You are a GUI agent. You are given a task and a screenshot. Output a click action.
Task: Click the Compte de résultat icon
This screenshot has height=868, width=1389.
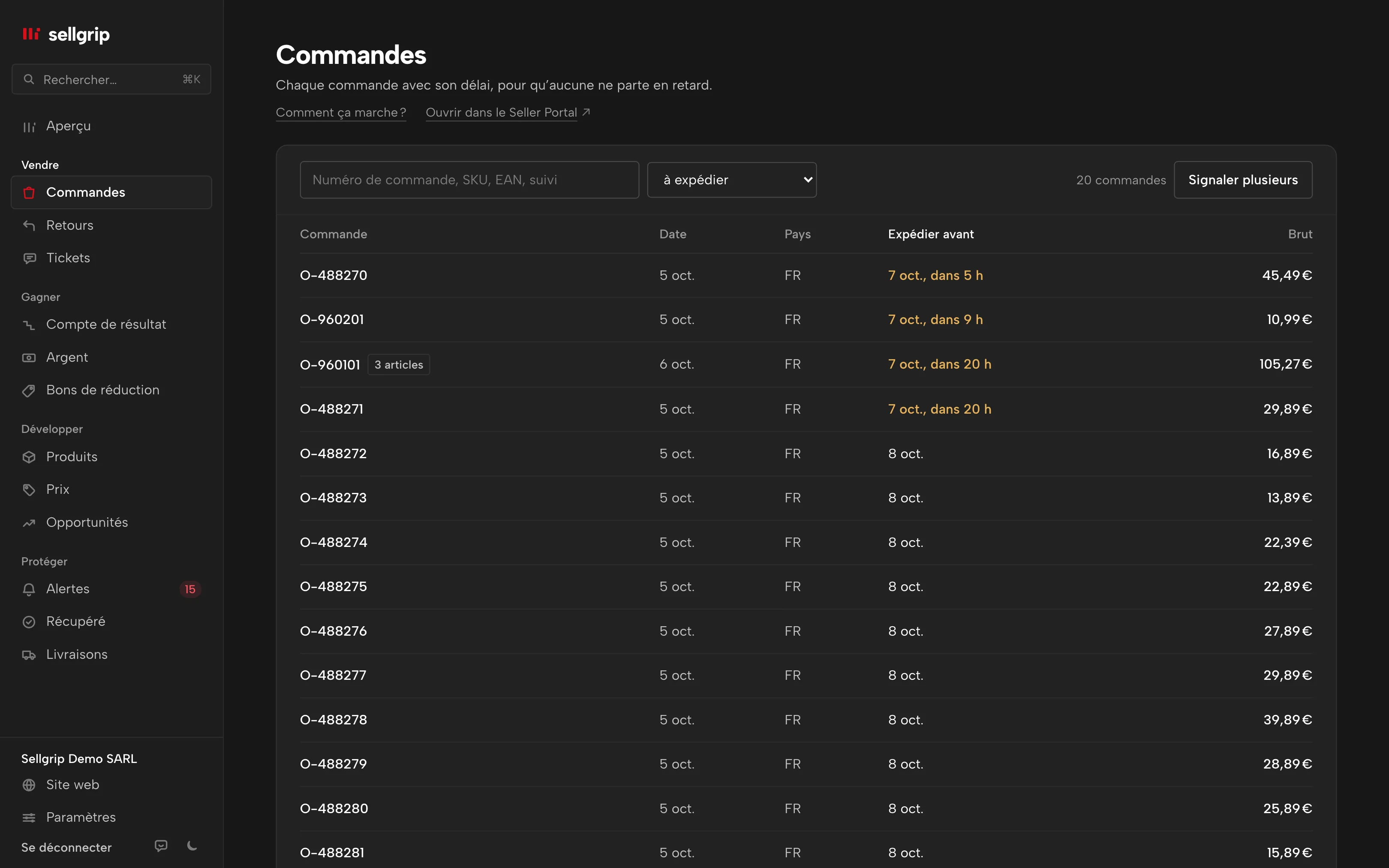point(29,324)
